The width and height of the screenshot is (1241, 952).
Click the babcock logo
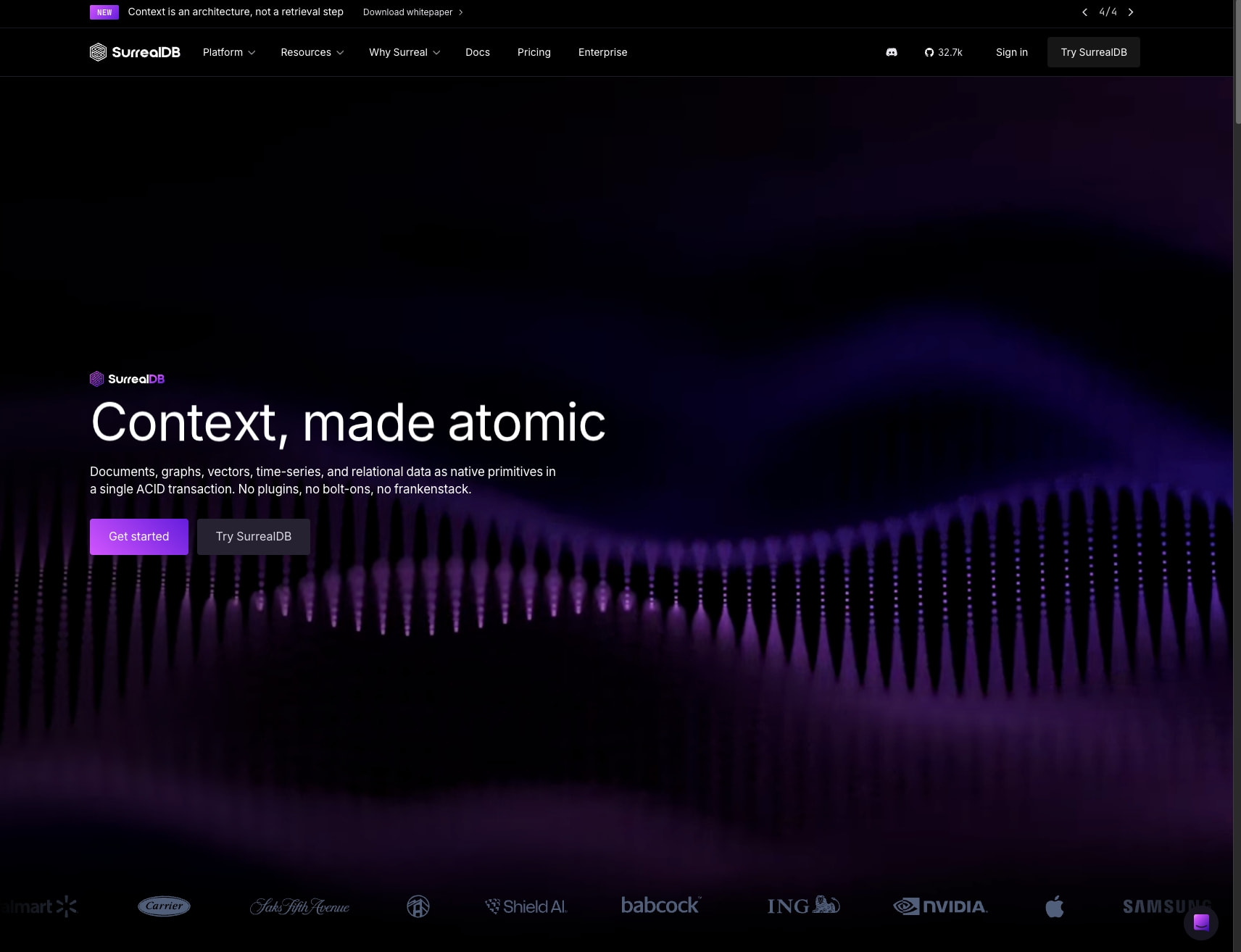point(661,905)
